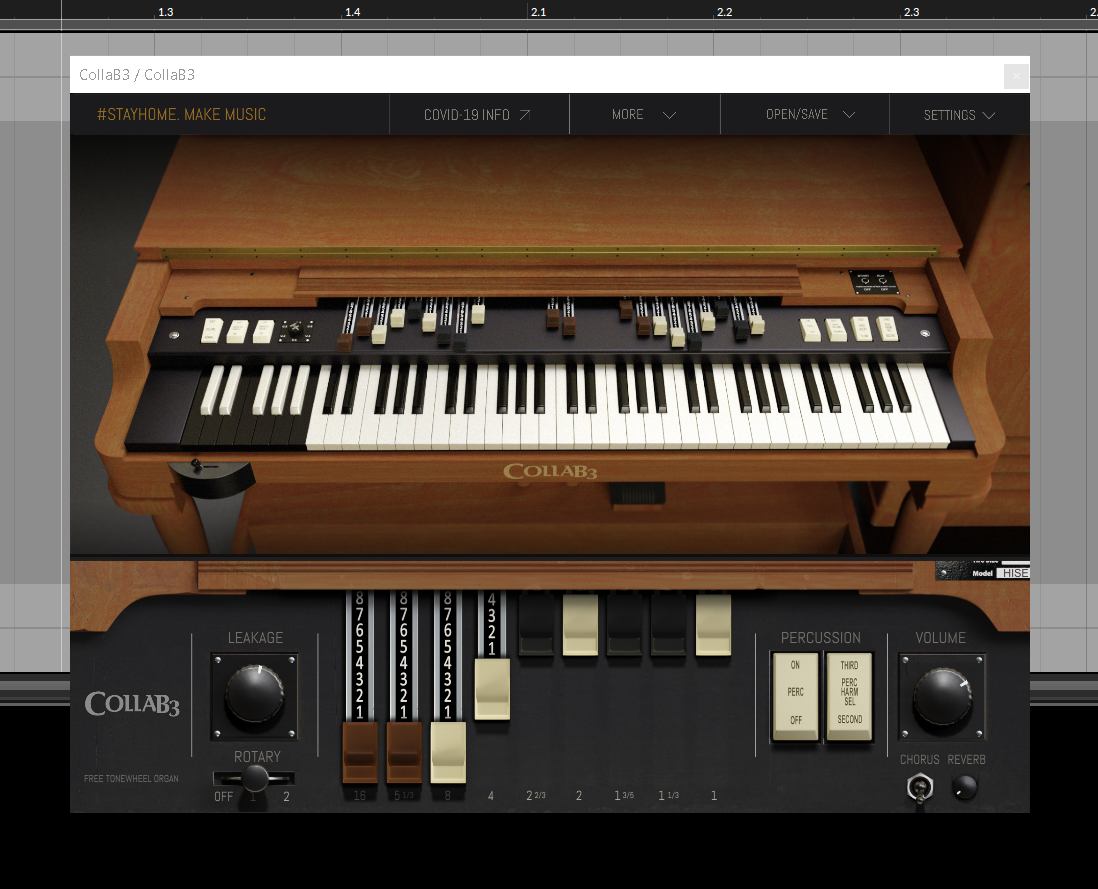1098x889 pixels.
Task: Click the 1 3/5 drawbar footage label
Action: tap(624, 795)
